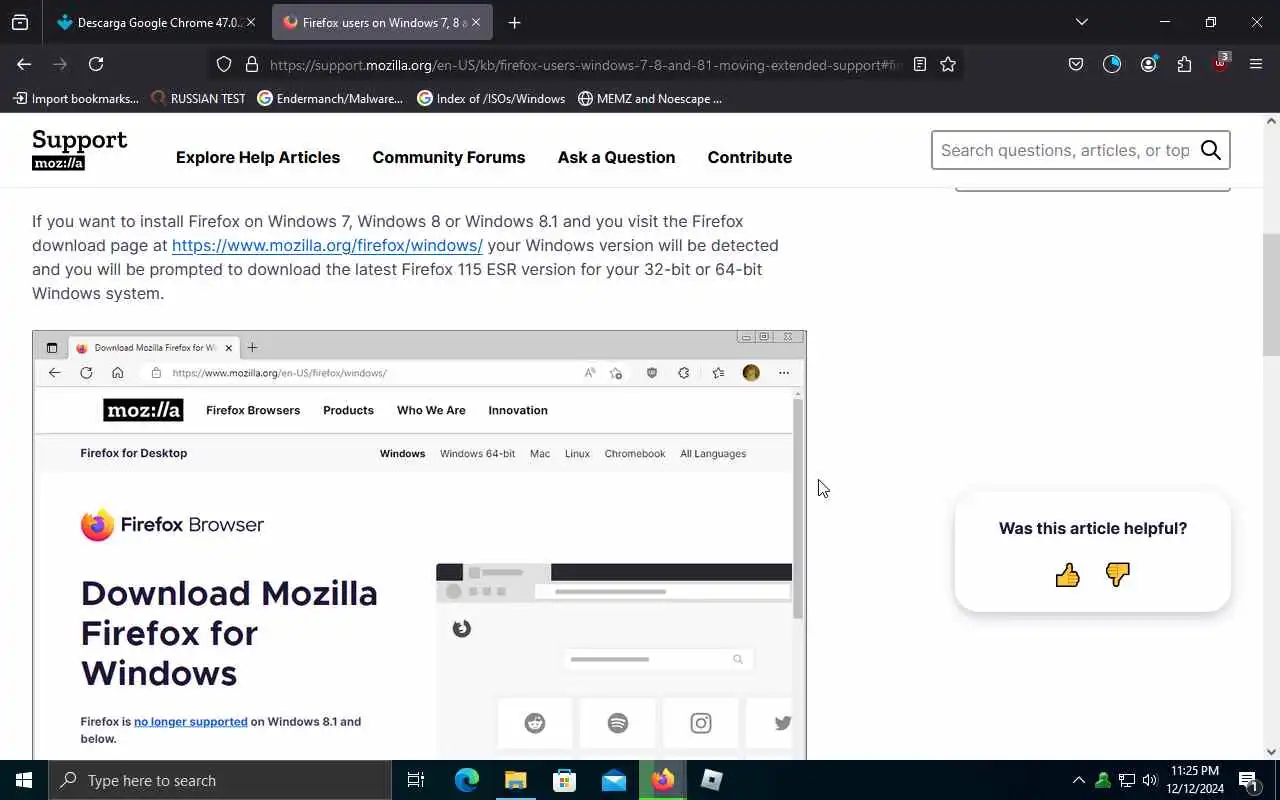Screen dimensions: 1280x800
Task: Select the Firefox users on Windows 7 tab
Action: [x=382, y=22]
